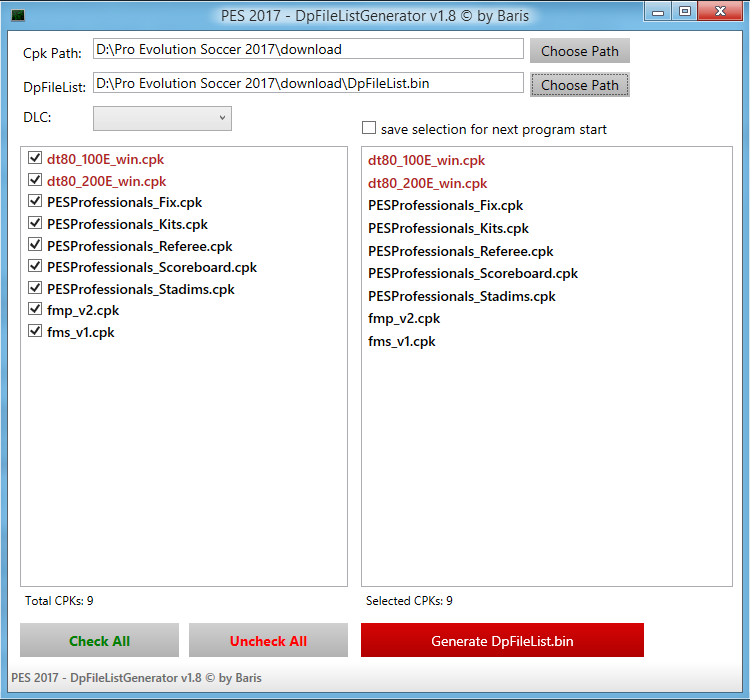Maximize the DpFileListGenerator window

(684, 11)
